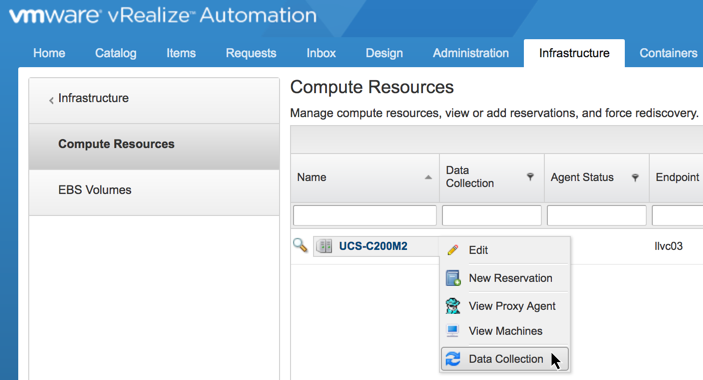Select Compute Resources in the sidebar
The height and width of the screenshot is (380, 703).
pyautogui.click(x=154, y=147)
